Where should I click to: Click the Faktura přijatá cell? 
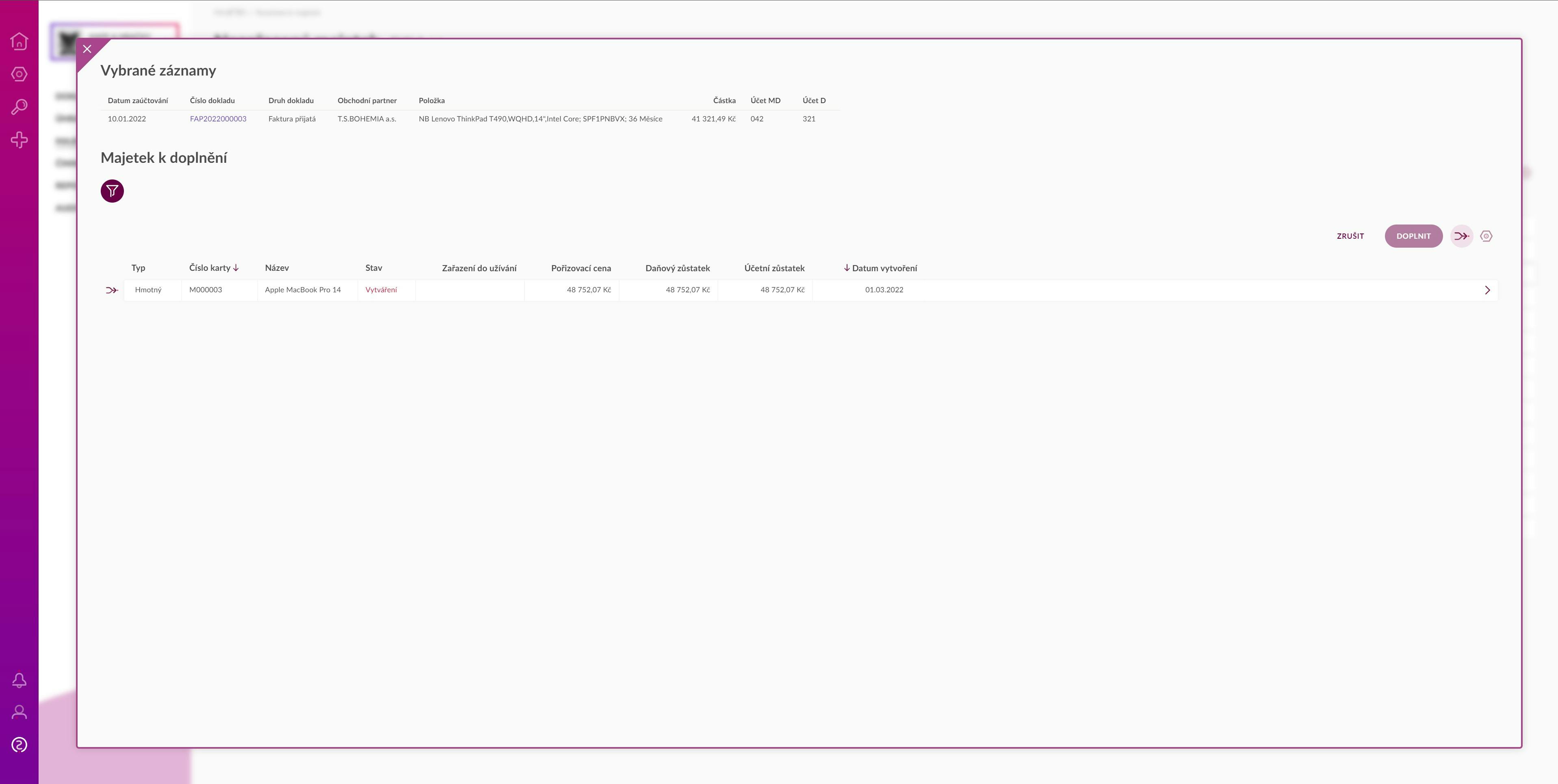coord(292,119)
